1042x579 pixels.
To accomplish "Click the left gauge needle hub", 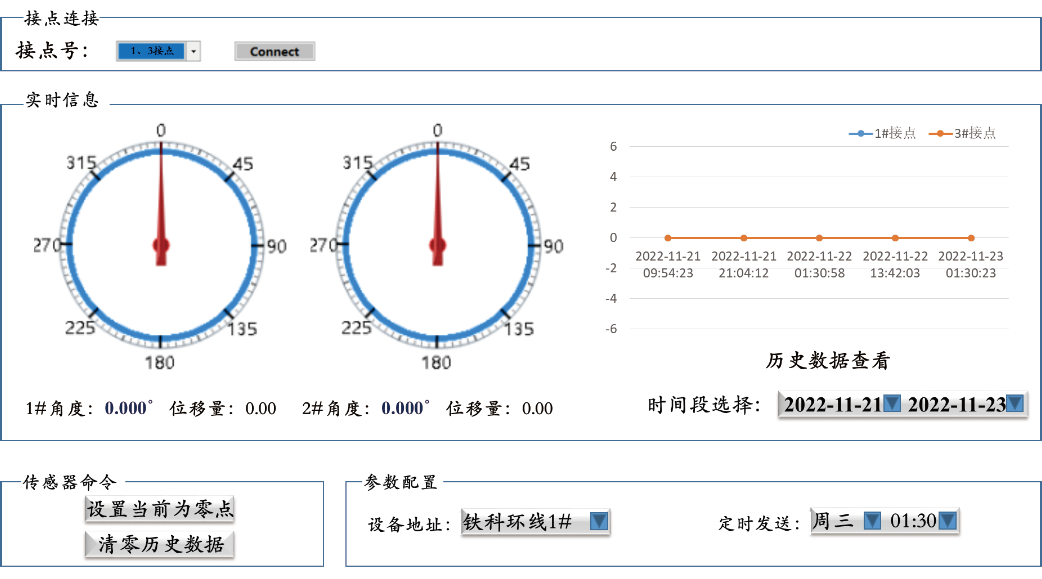I will (x=161, y=245).
